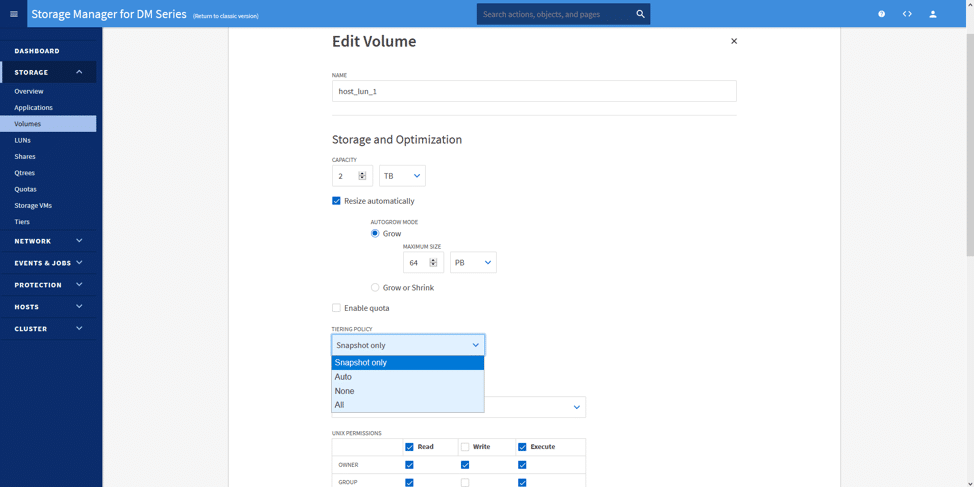The height and width of the screenshot is (487, 974).
Task: Close the Edit Volume dialog
Action: 734,41
